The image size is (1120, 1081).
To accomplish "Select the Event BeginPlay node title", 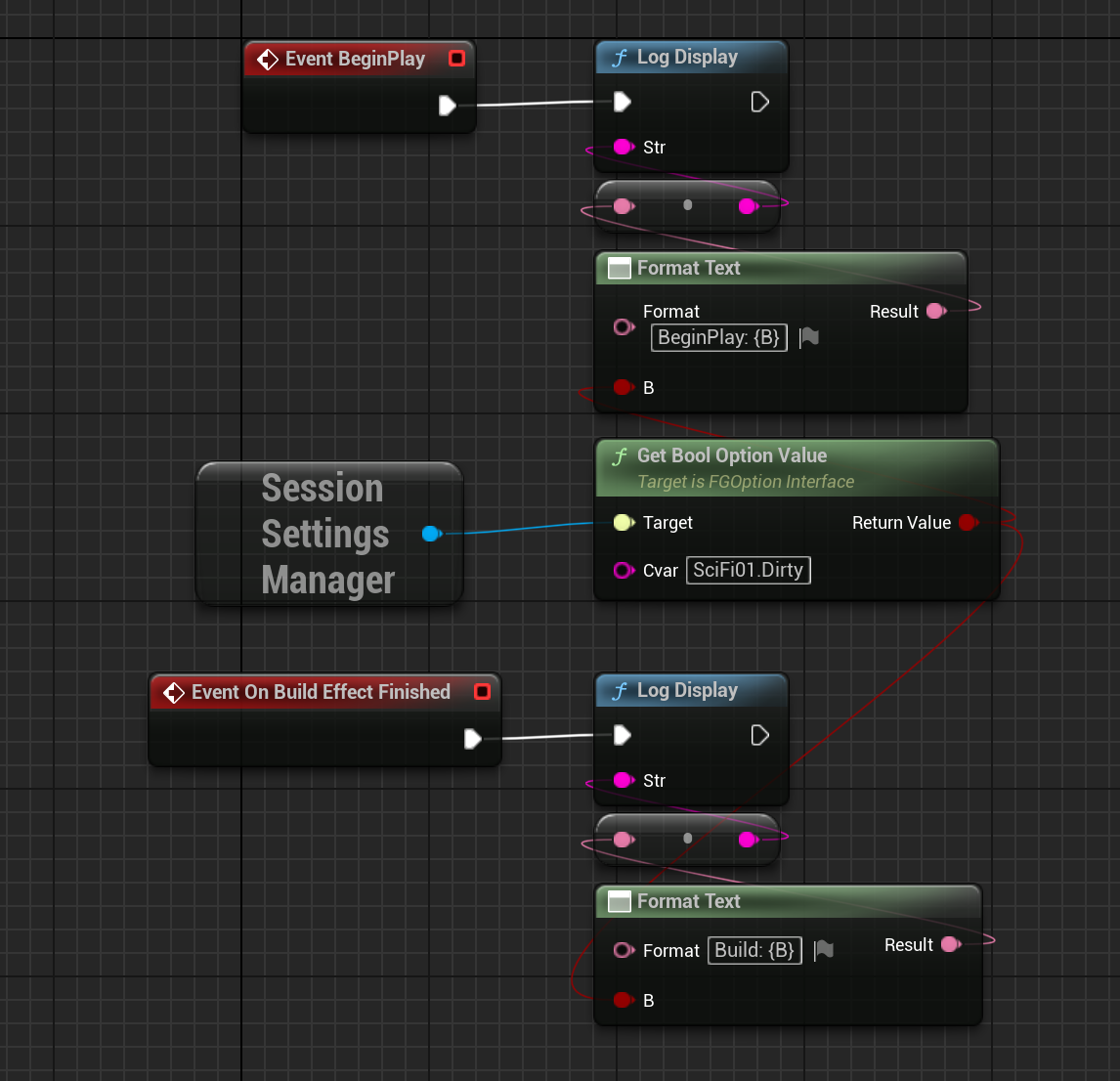I will coord(355,59).
